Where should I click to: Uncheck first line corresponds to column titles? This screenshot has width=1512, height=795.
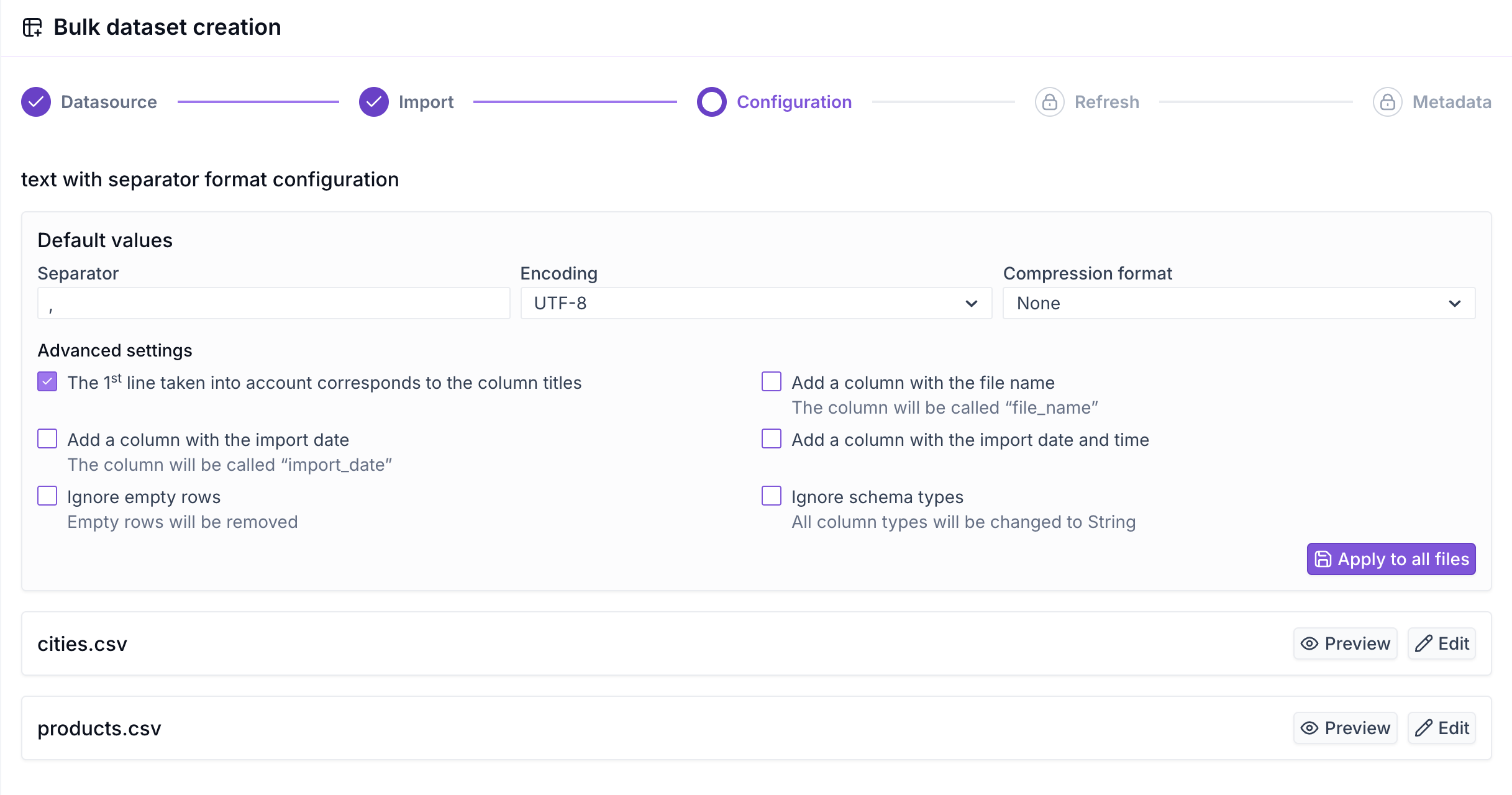[x=47, y=381]
